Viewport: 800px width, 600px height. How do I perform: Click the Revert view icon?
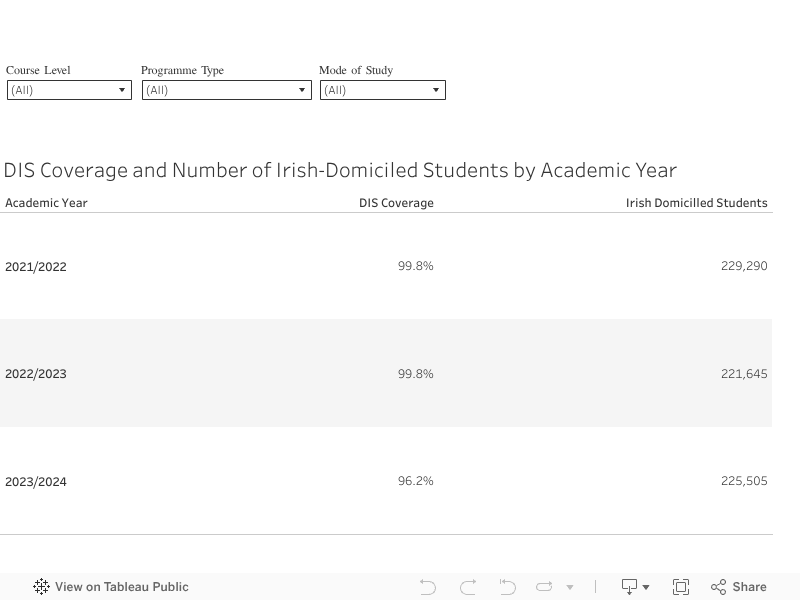tap(507, 587)
